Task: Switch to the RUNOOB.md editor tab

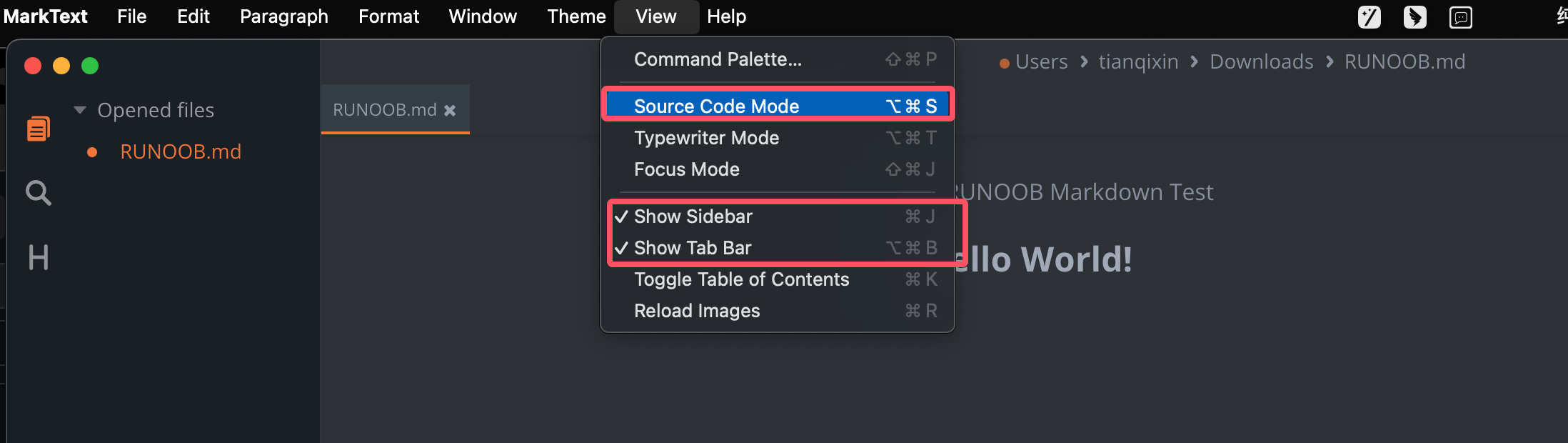Action: [384, 110]
